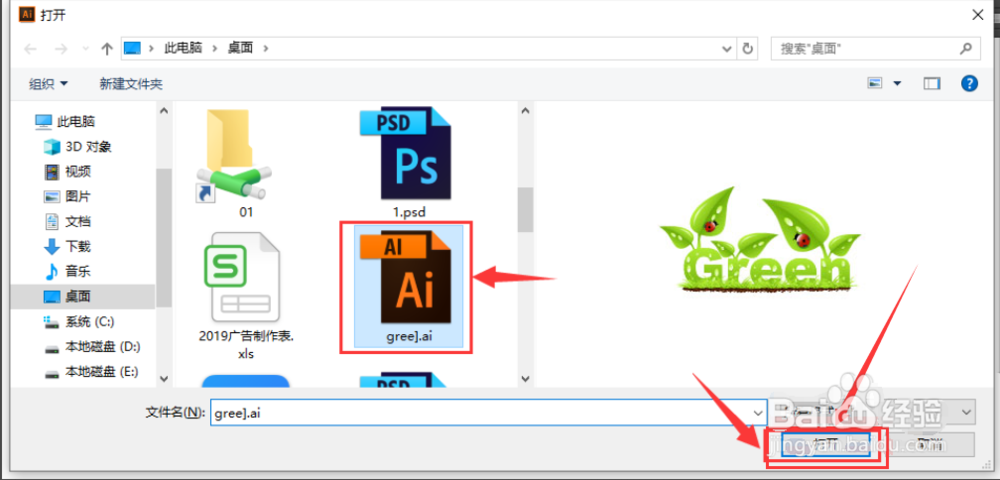Open file type filter dropdown
Screen dimensions: 1000x480
click(967, 412)
